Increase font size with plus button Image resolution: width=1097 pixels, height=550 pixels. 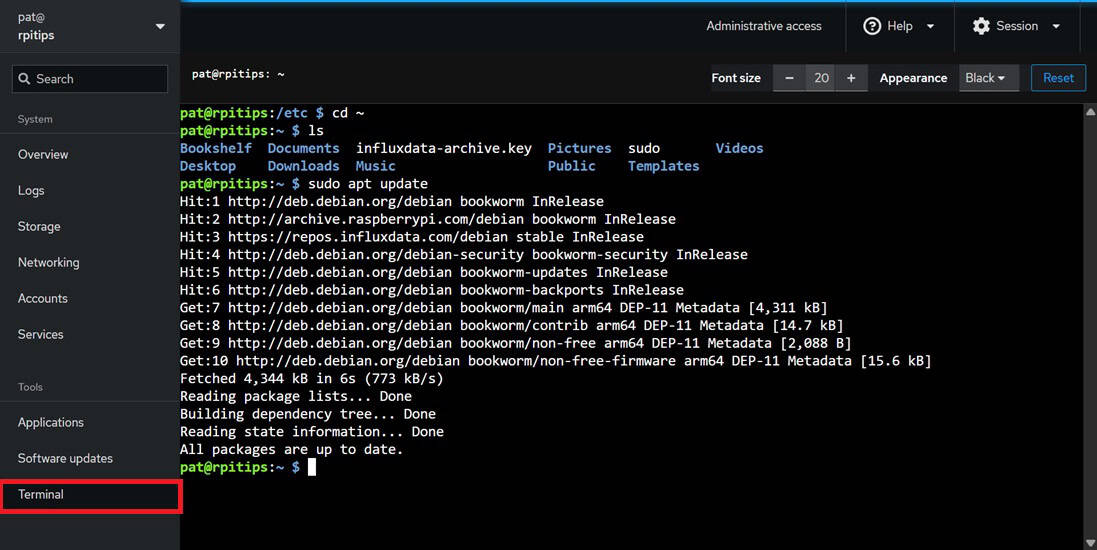coord(851,78)
